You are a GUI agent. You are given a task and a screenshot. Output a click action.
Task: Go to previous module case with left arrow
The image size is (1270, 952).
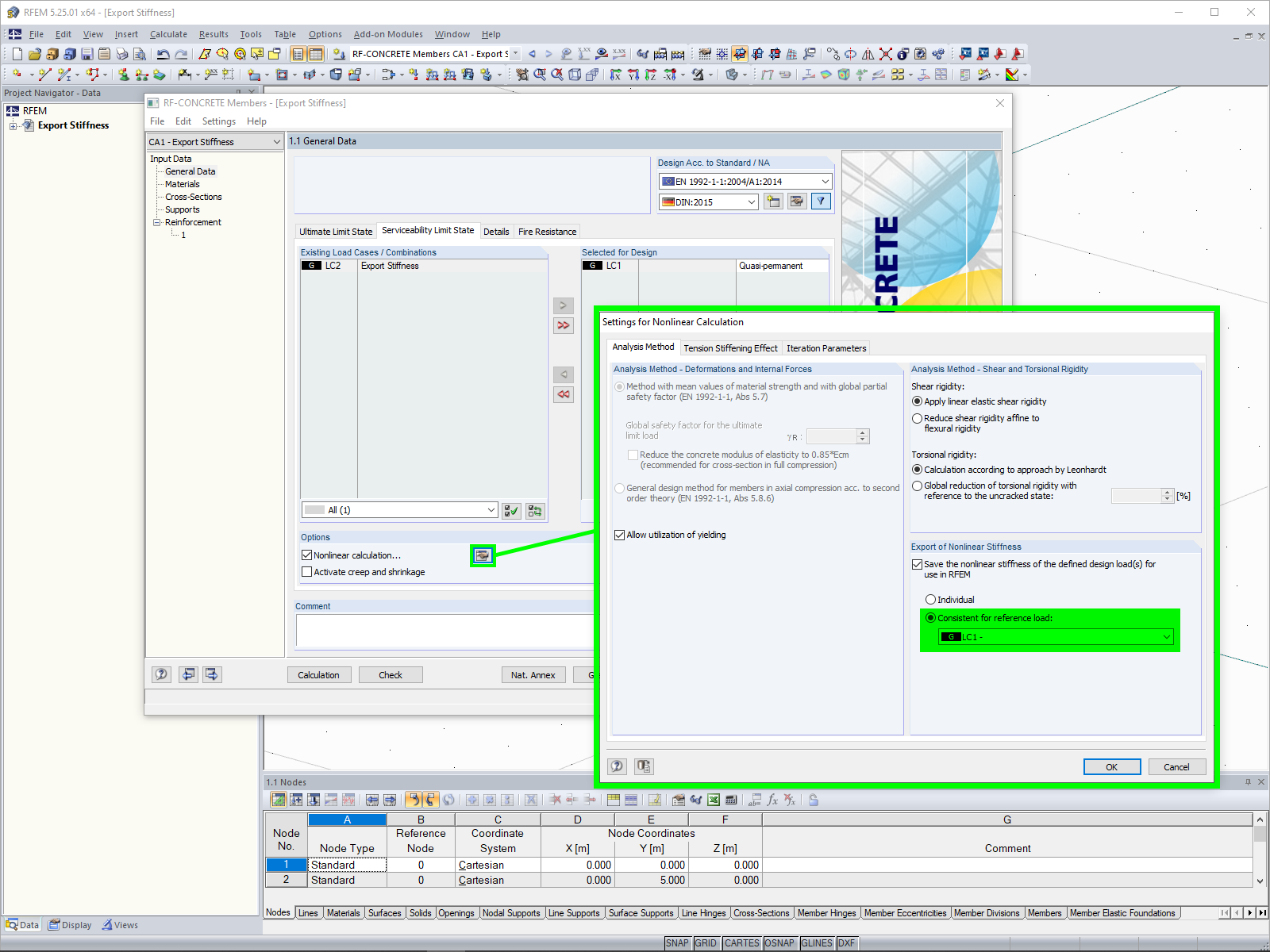(532, 54)
